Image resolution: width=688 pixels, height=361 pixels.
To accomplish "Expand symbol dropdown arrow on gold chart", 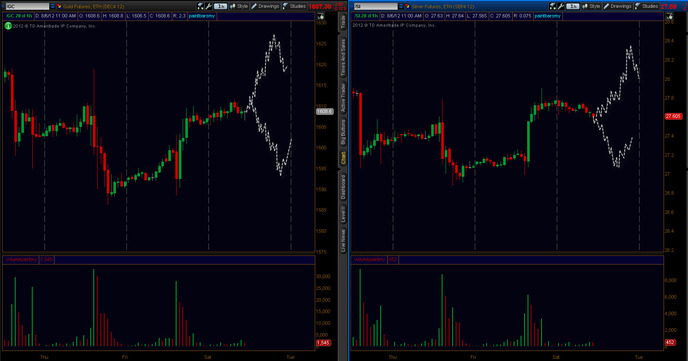I will click(53, 6).
